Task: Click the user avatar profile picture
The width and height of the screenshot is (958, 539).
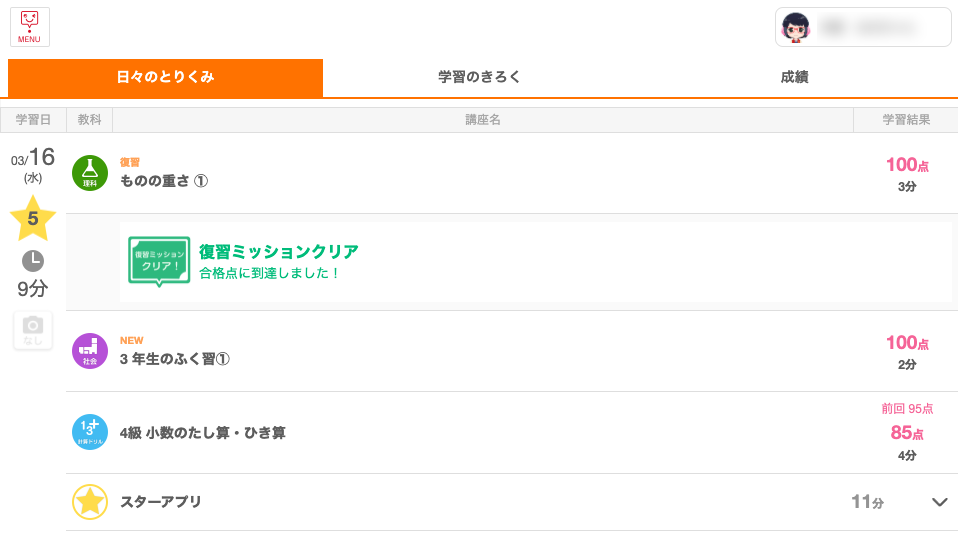Action: point(796,28)
